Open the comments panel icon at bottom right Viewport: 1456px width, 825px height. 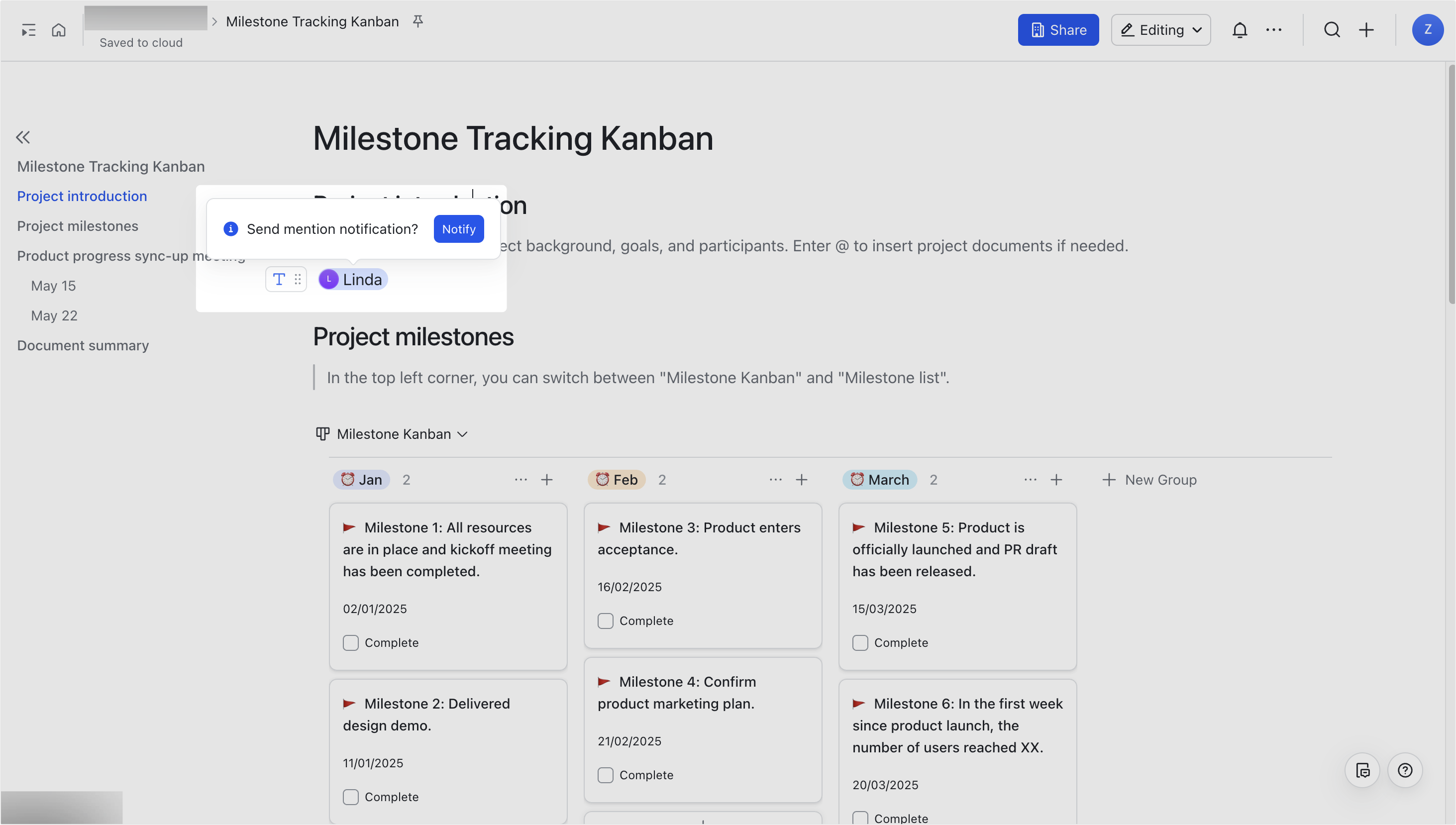click(x=1362, y=771)
